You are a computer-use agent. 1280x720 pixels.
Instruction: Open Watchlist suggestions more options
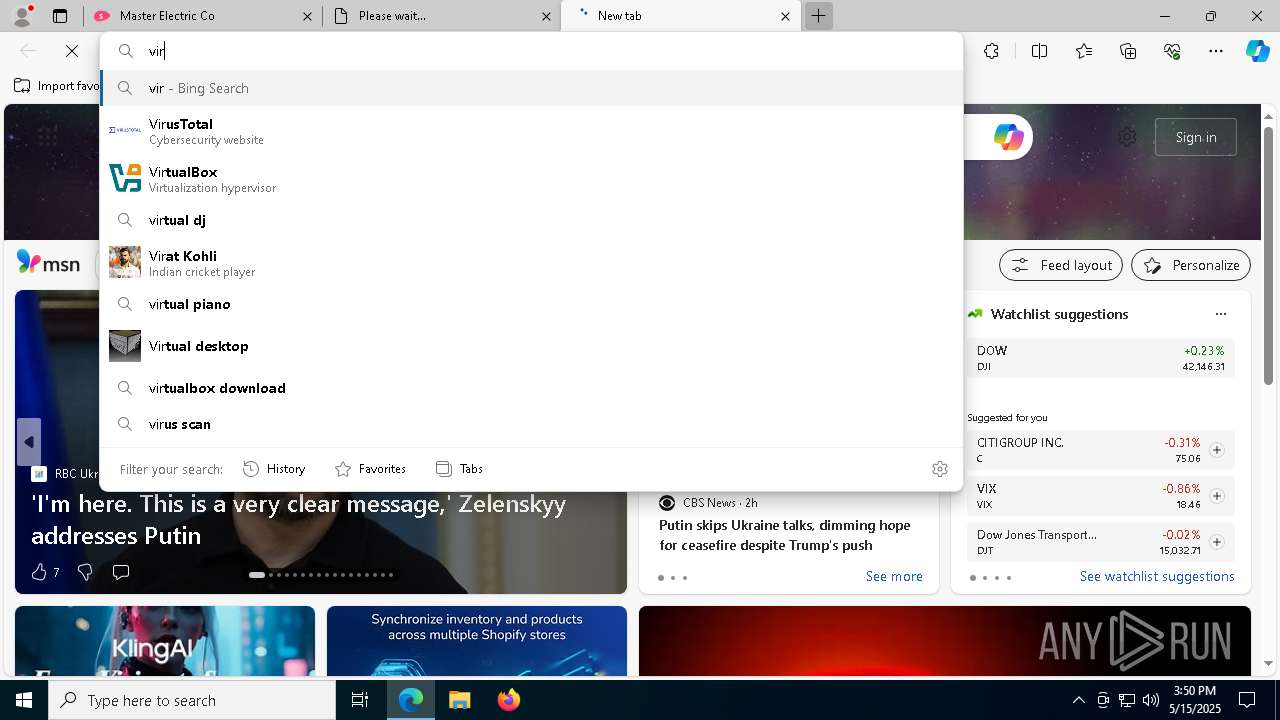1220,314
